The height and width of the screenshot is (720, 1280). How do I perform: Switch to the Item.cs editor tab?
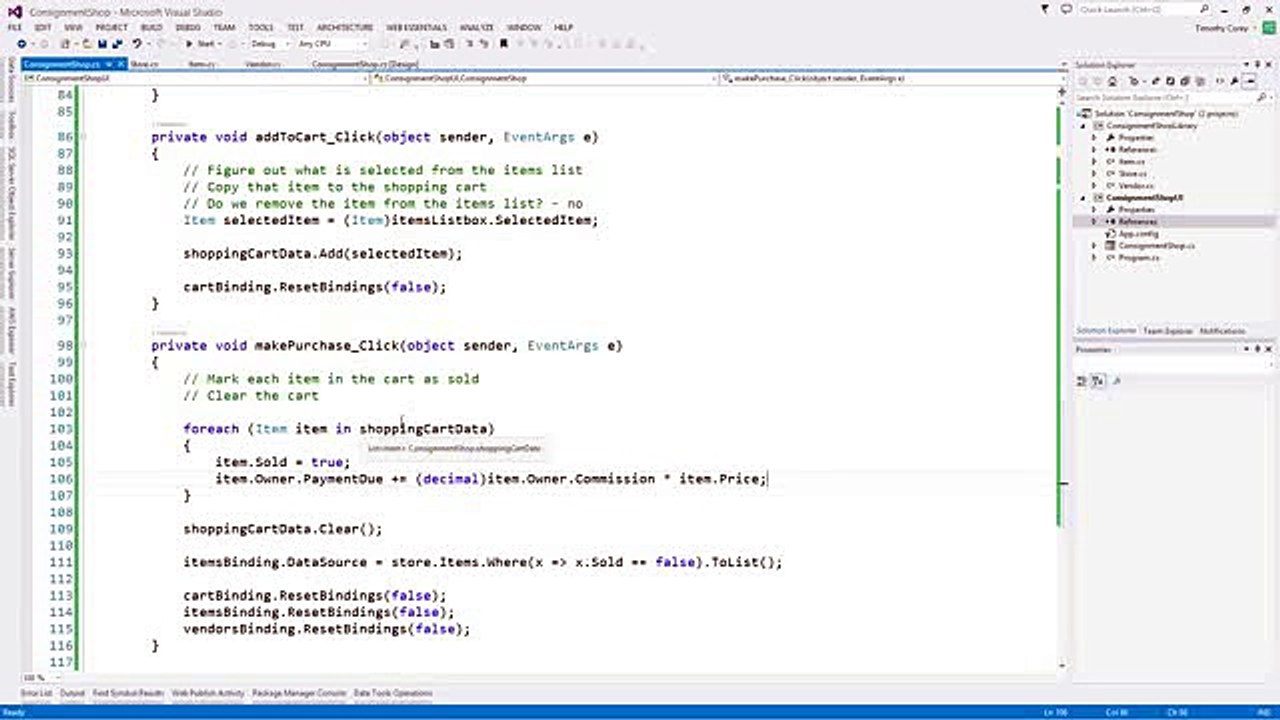click(202, 64)
